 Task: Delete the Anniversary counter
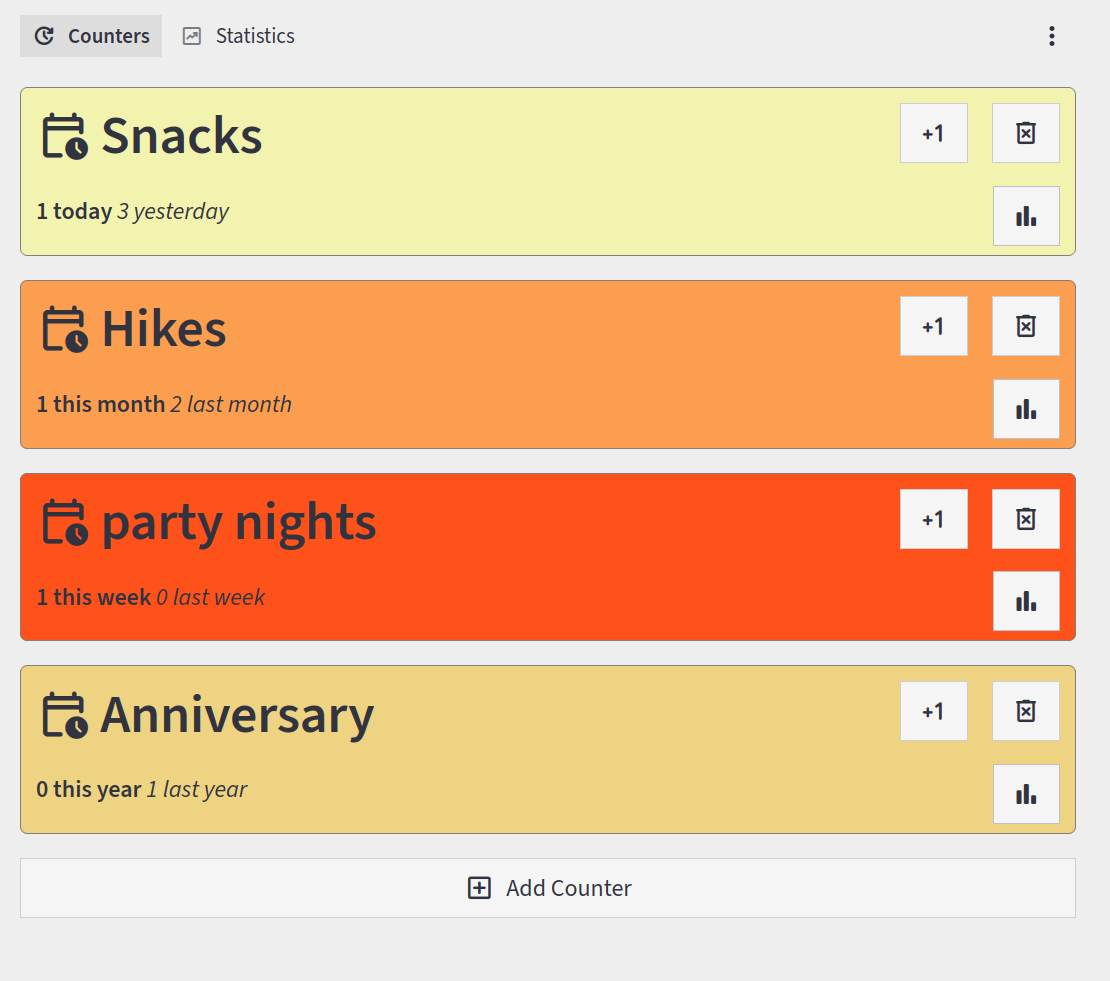click(1025, 711)
